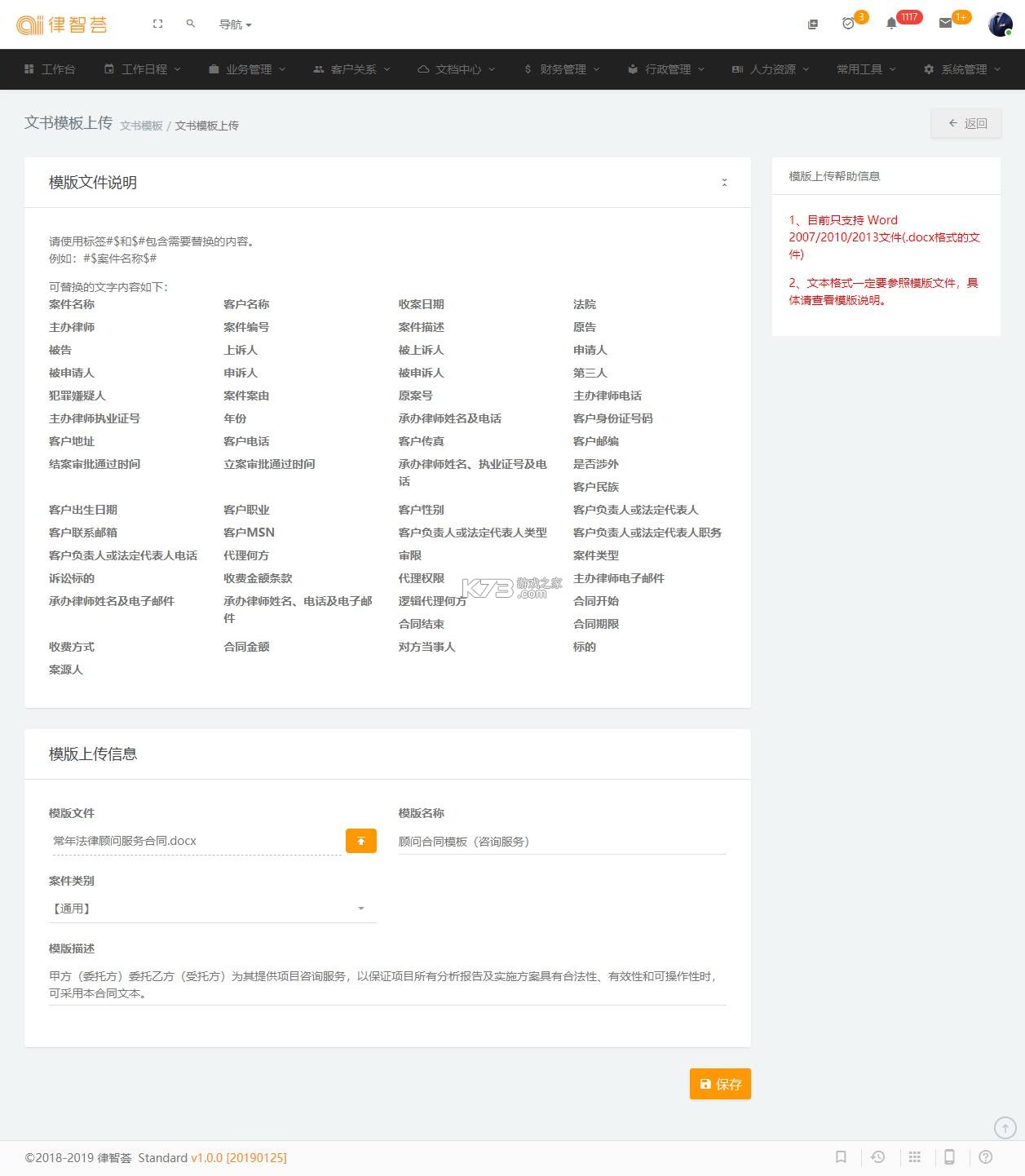
Task: Click the 模版名称 input field
Action: pyautogui.click(x=562, y=841)
